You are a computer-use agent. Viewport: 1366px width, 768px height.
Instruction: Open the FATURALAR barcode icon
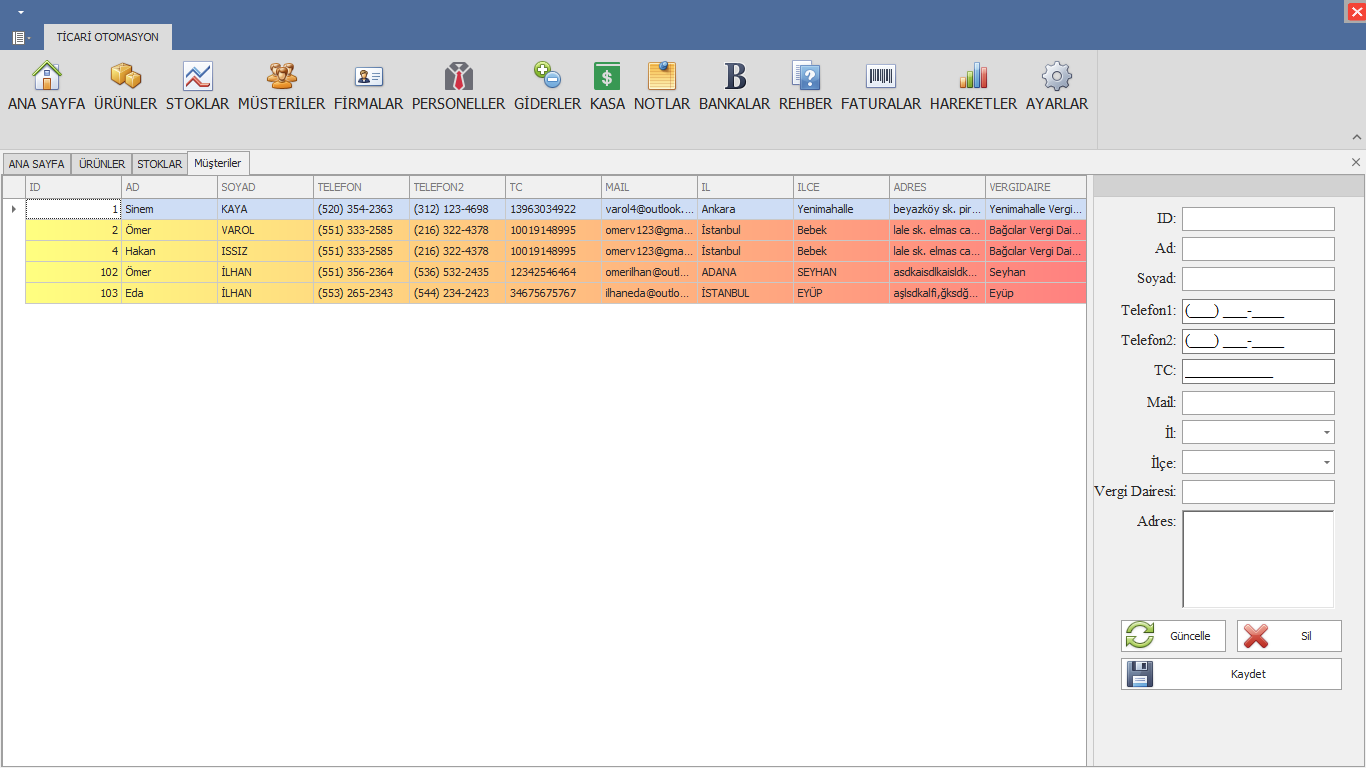(x=881, y=77)
